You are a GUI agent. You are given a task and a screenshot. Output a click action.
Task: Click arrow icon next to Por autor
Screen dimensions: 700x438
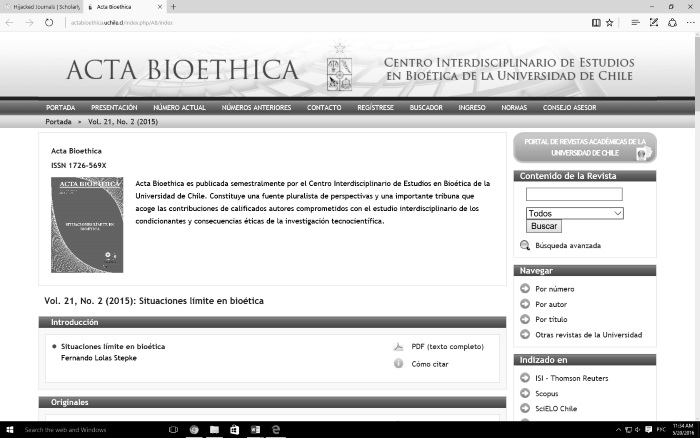(x=525, y=304)
